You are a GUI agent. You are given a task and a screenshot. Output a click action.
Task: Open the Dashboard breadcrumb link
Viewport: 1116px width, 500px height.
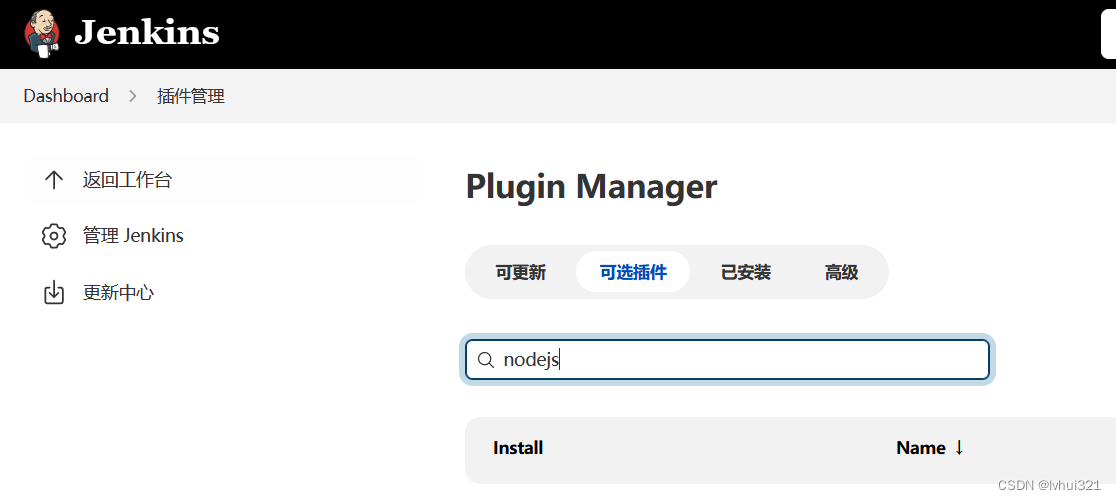click(x=66, y=96)
